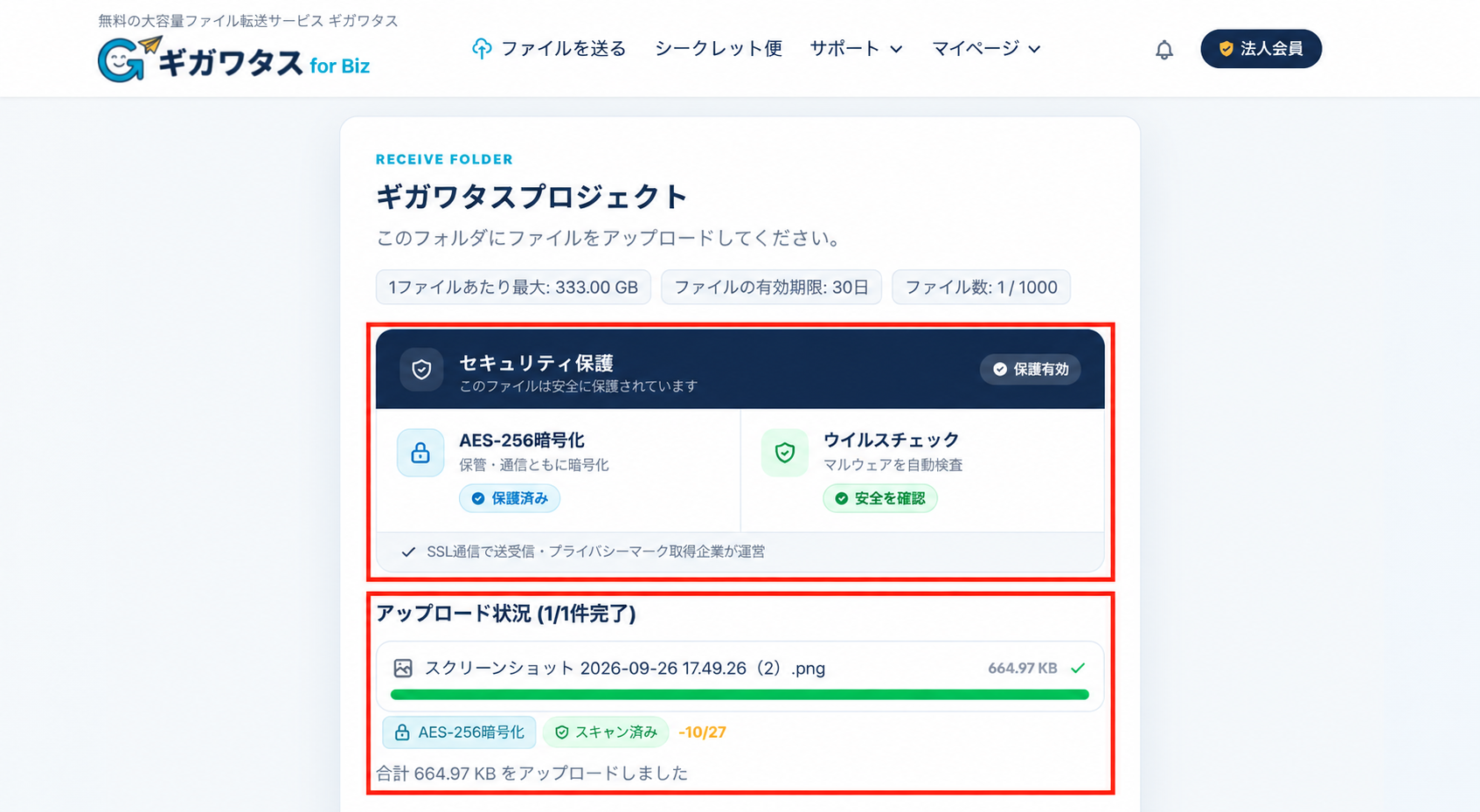Click the file name スクリーンショット 2026-09-26 17.49.26（2）.png
The height and width of the screenshot is (812, 1480).
625,669
